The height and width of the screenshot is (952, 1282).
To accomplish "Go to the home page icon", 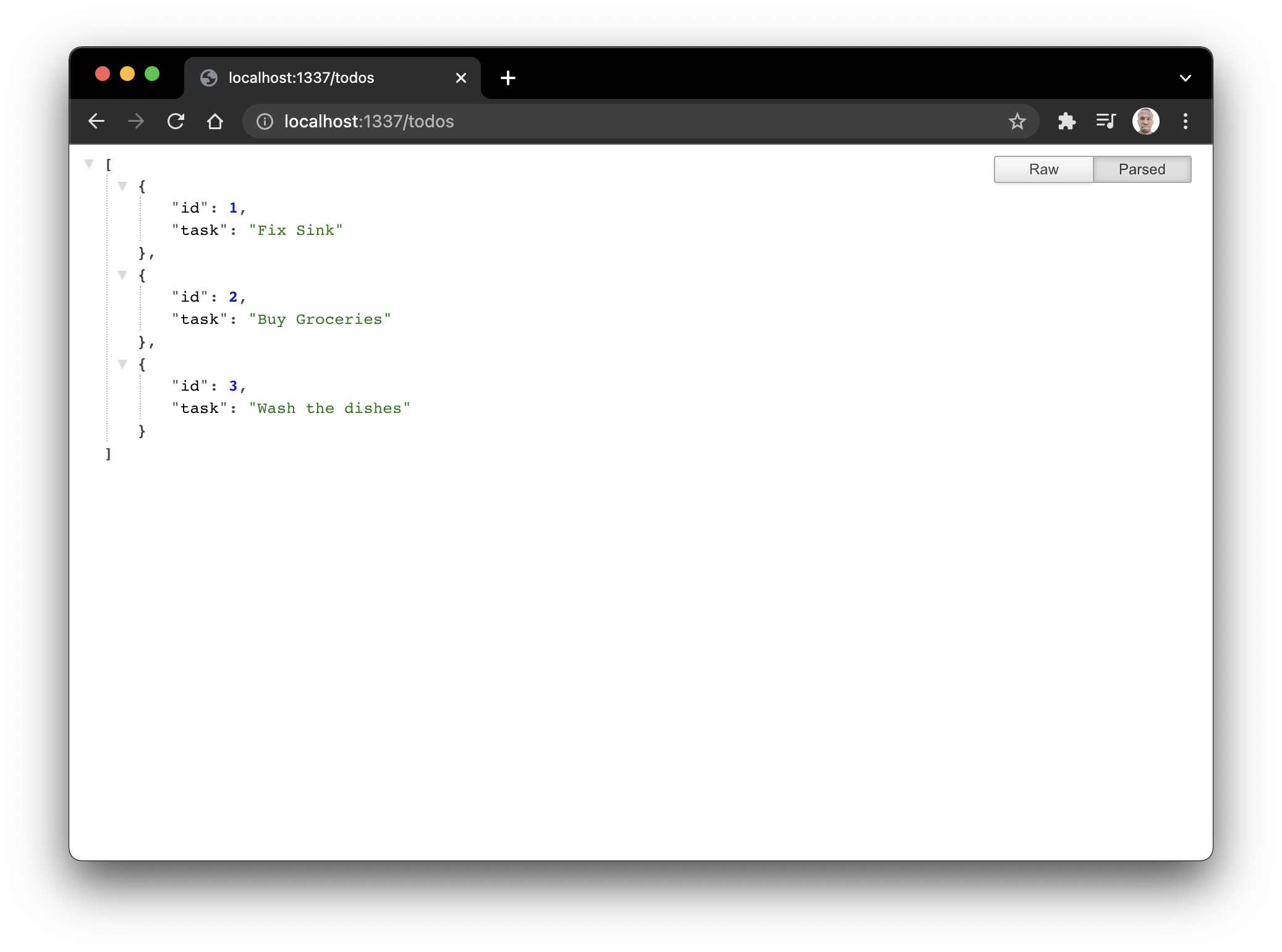I will (215, 121).
